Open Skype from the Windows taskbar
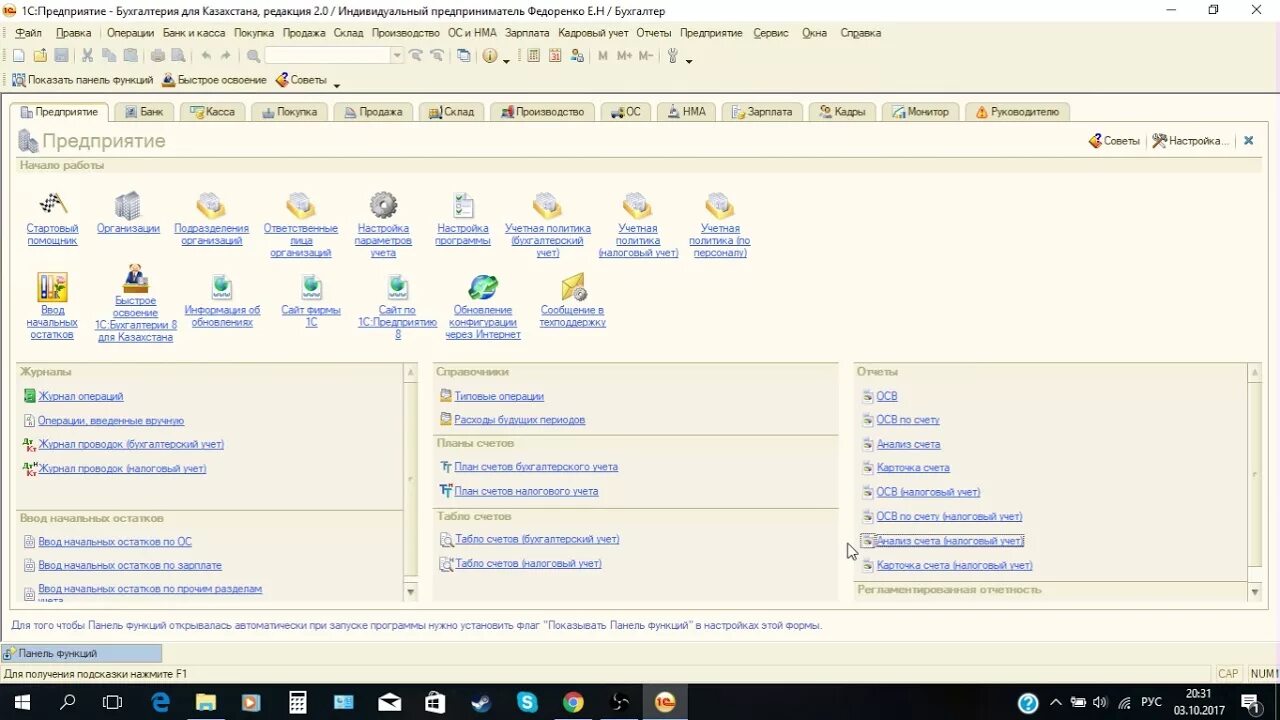This screenshot has width=1280, height=720. [527, 702]
